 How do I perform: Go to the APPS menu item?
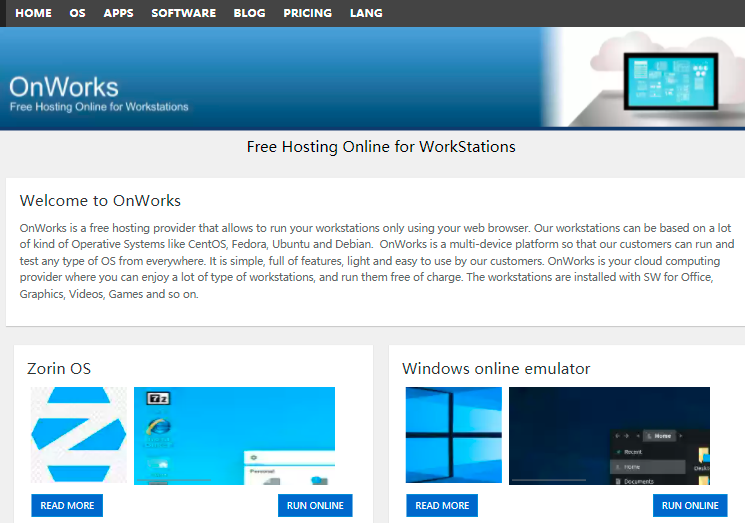point(118,13)
